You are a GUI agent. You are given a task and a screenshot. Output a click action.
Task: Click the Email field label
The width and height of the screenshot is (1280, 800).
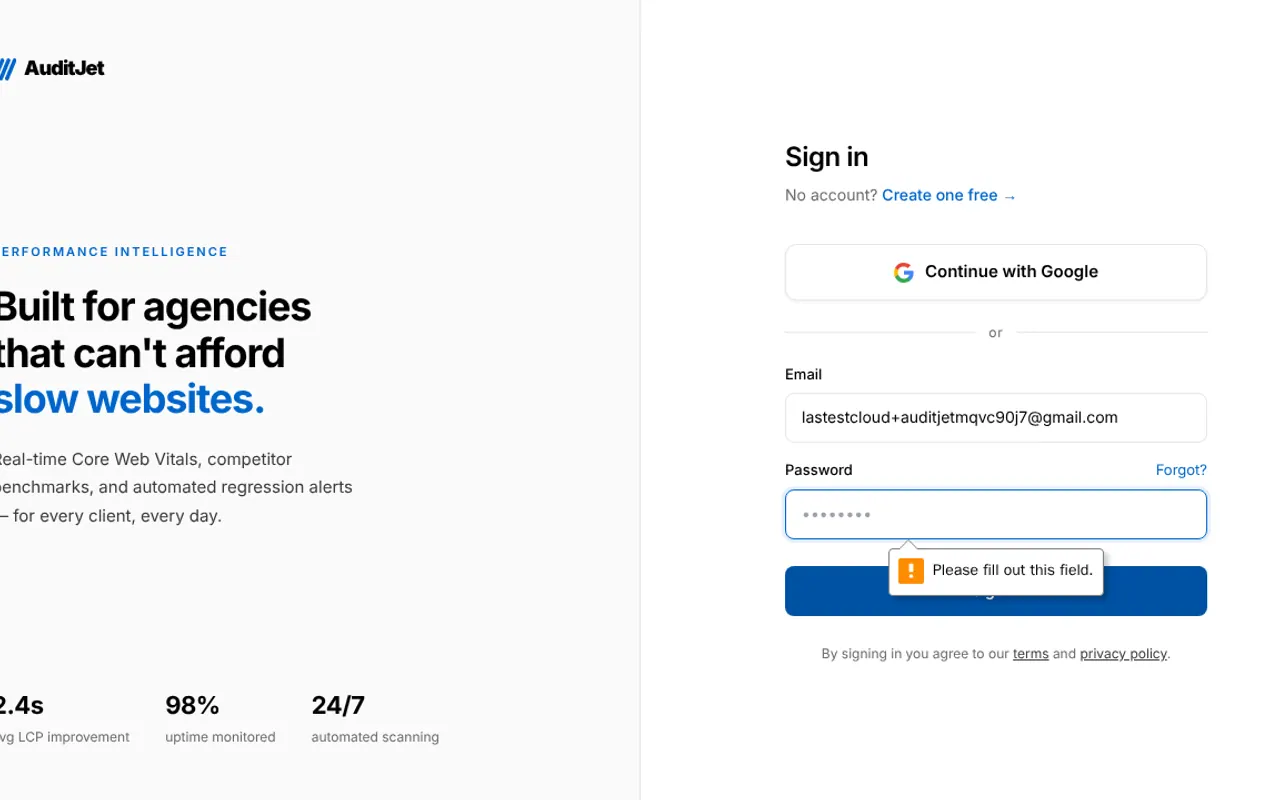point(804,374)
